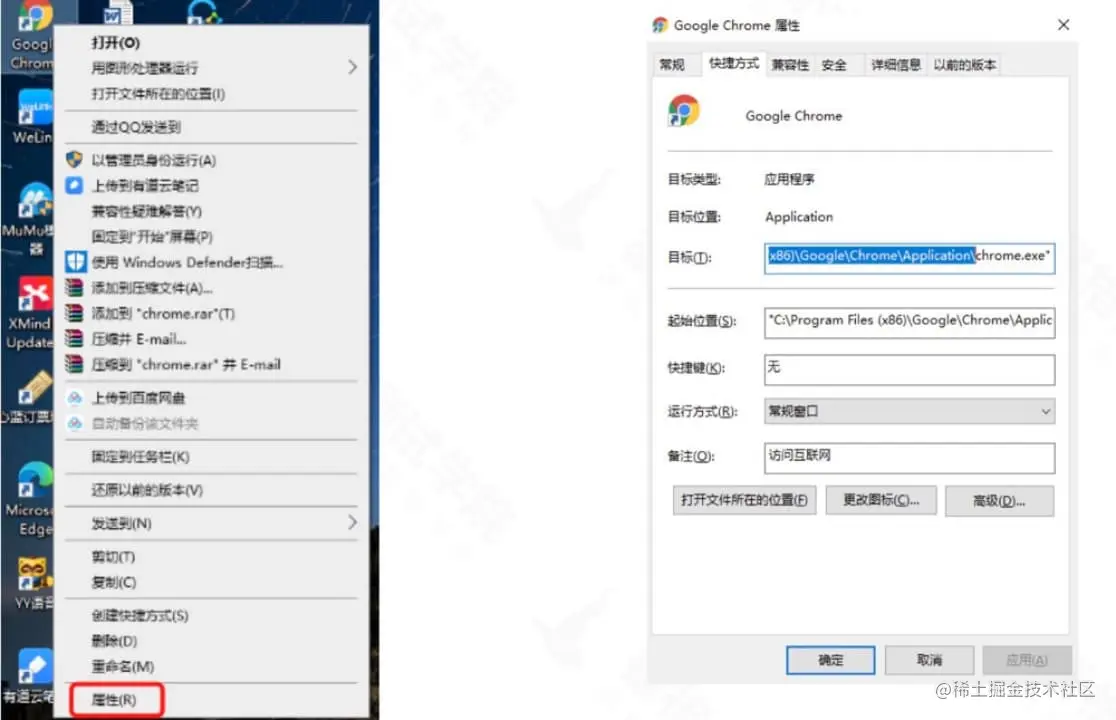Choose 删除(D) in context menu
The width and height of the screenshot is (1116, 720).
tap(114, 641)
